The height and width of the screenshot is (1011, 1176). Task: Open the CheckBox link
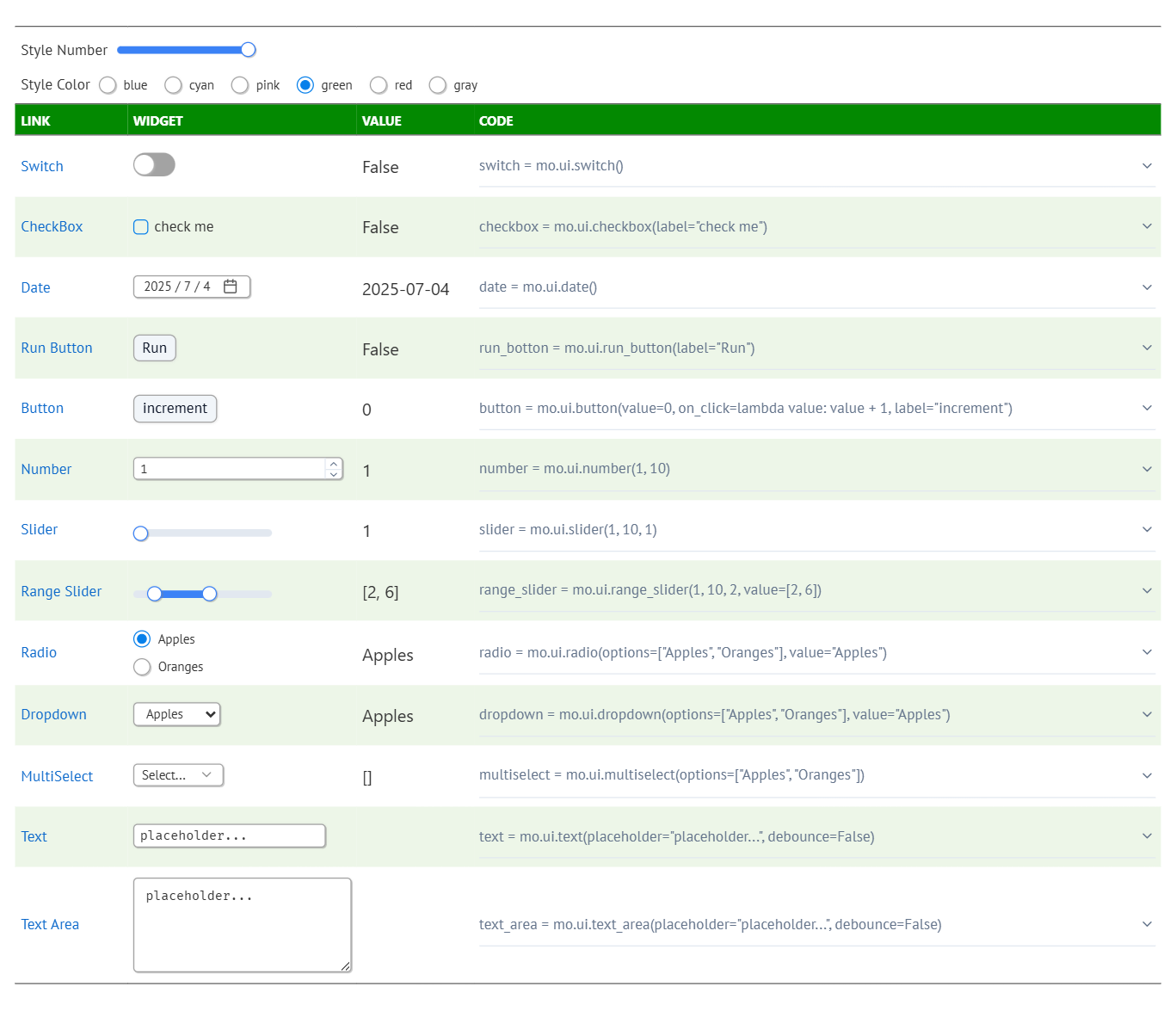[x=52, y=226]
